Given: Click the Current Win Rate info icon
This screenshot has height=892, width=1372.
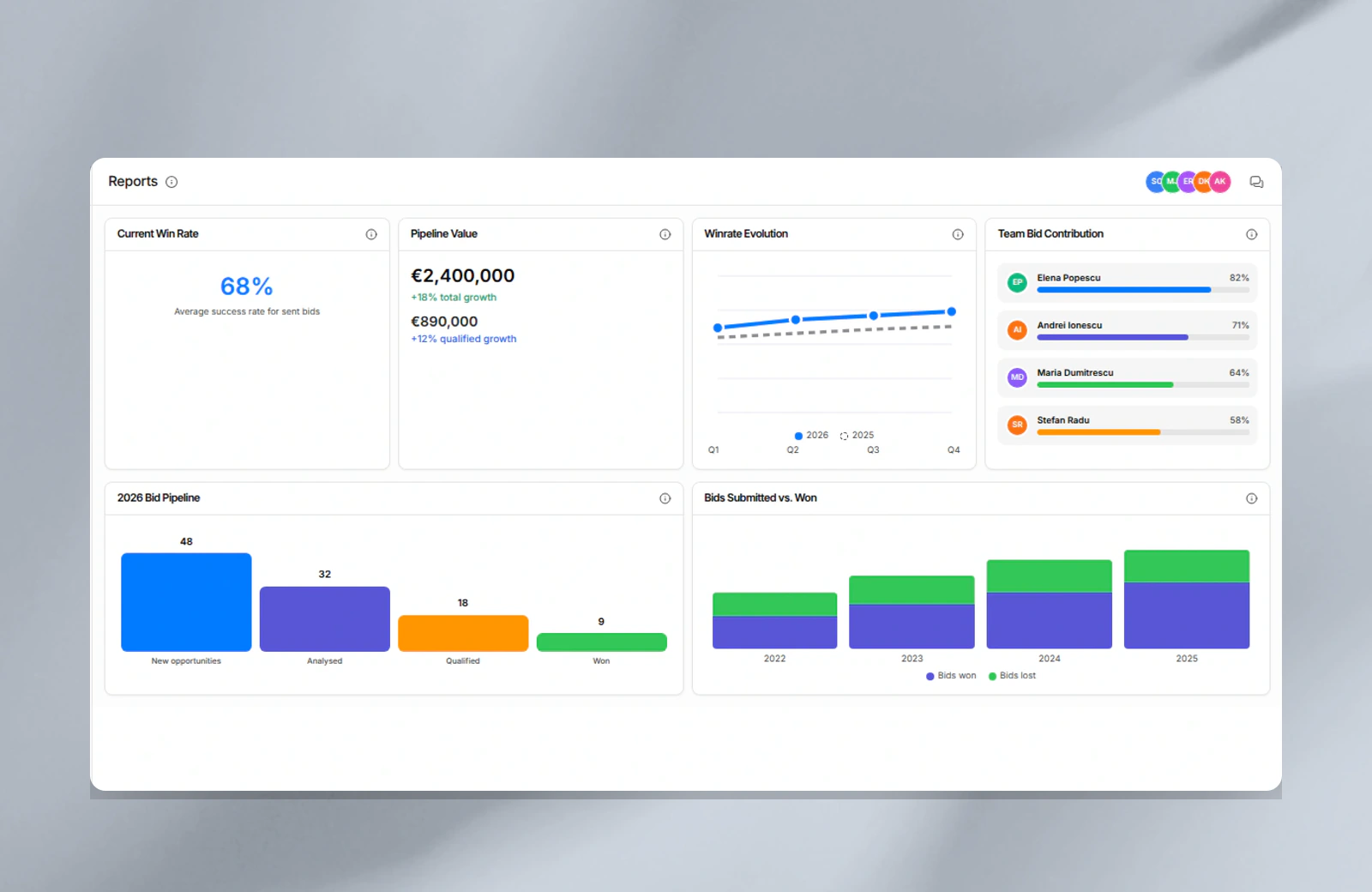Looking at the screenshot, I should point(371,234).
